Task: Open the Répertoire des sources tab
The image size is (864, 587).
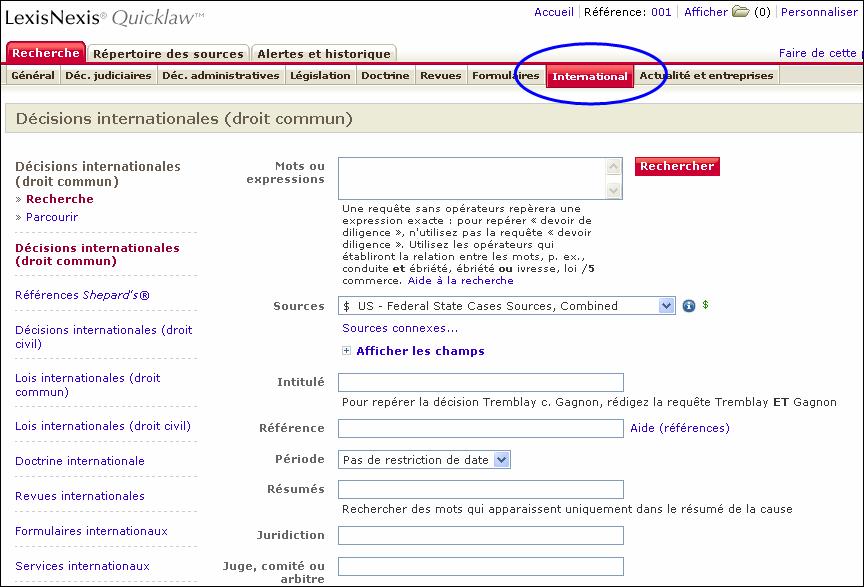Action: pos(168,54)
